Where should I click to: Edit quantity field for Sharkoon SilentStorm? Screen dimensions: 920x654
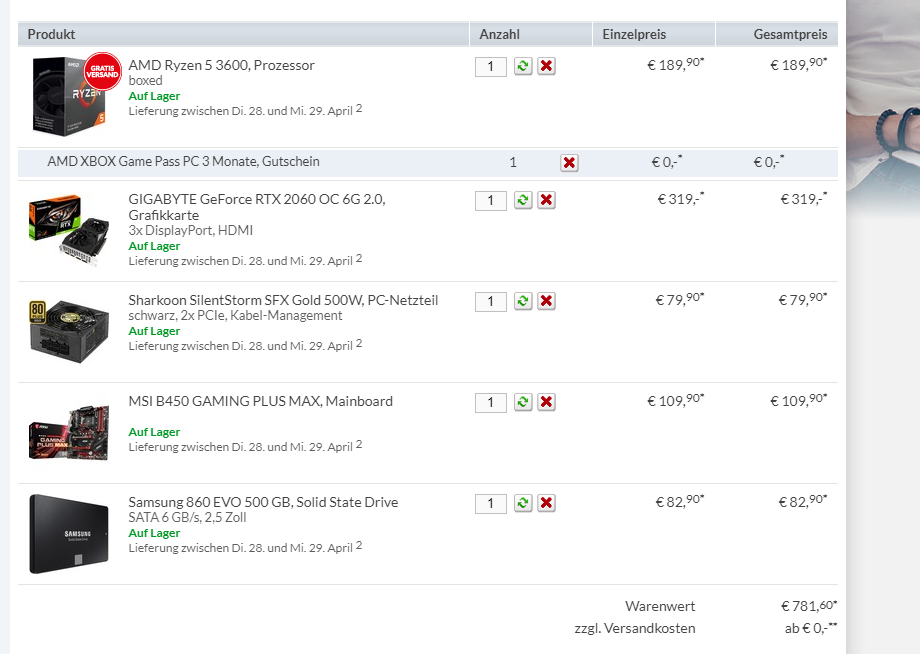pyautogui.click(x=491, y=301)
